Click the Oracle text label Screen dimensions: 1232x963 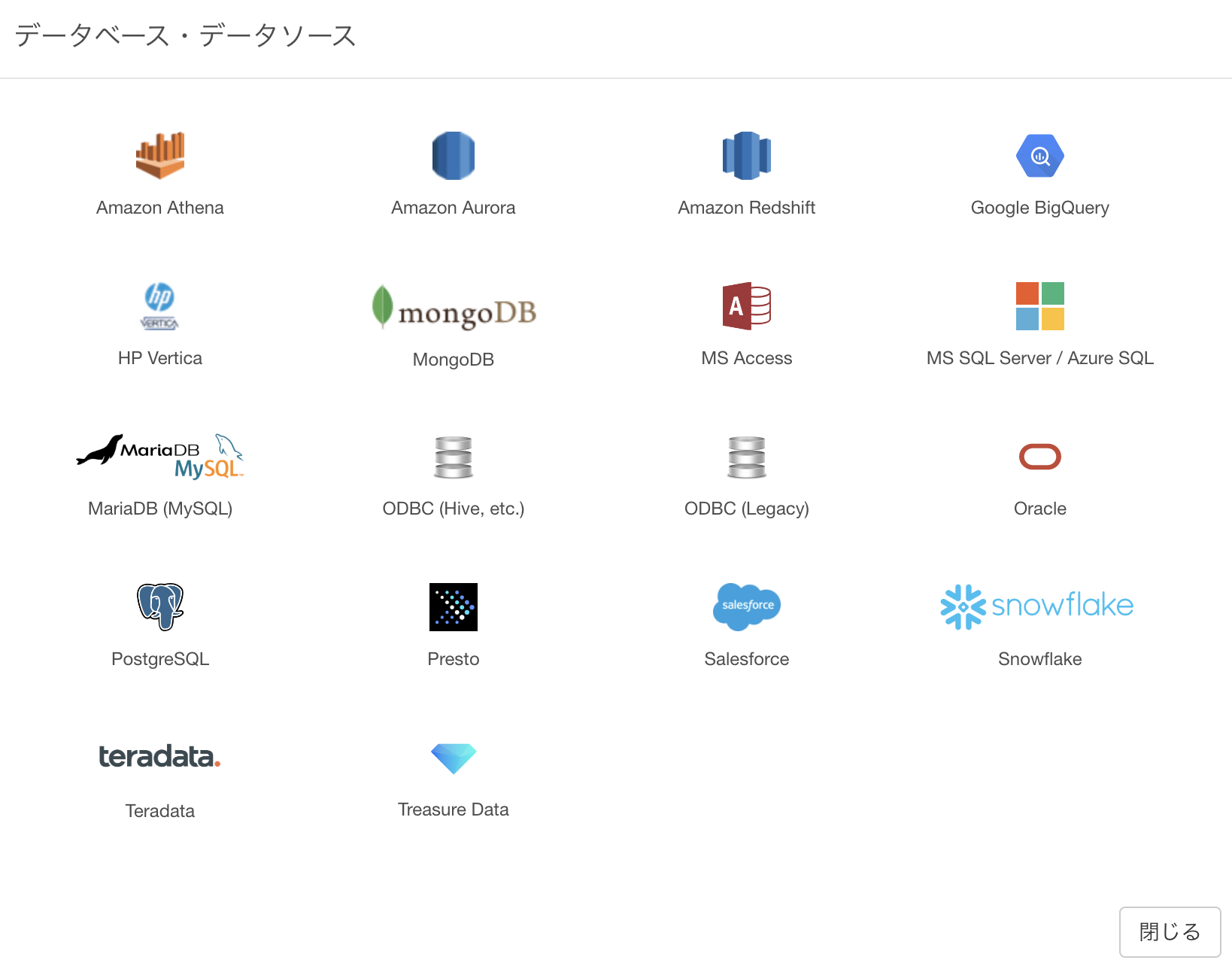pos(1040,509)
